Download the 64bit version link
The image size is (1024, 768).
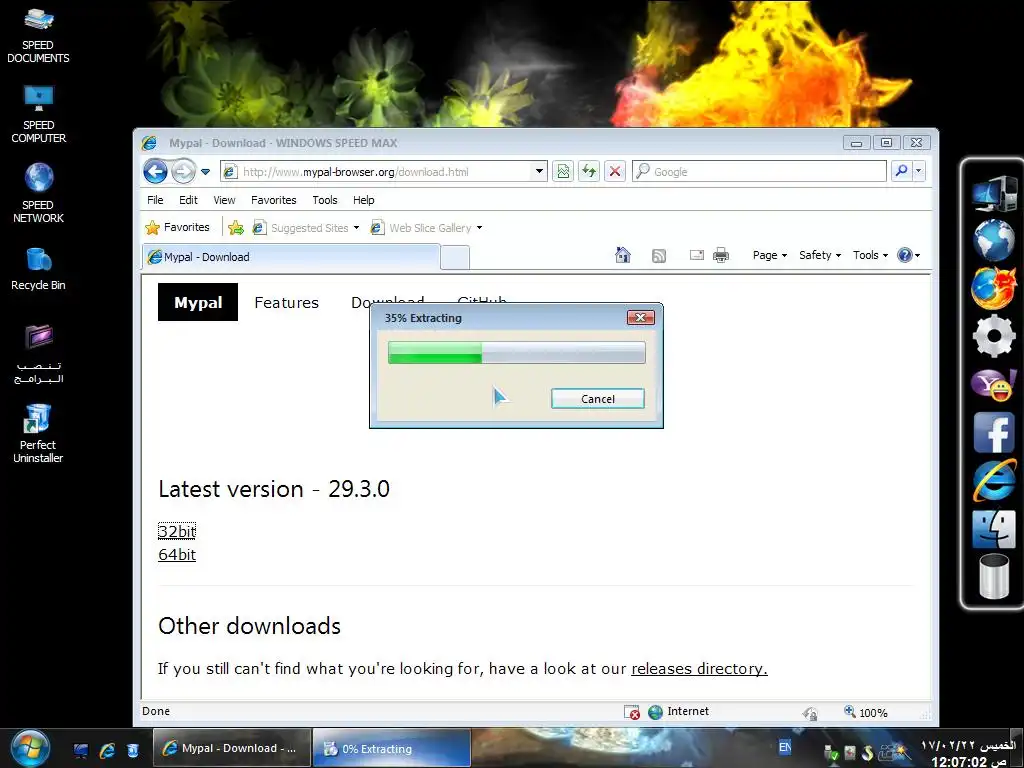pos(177,554)
